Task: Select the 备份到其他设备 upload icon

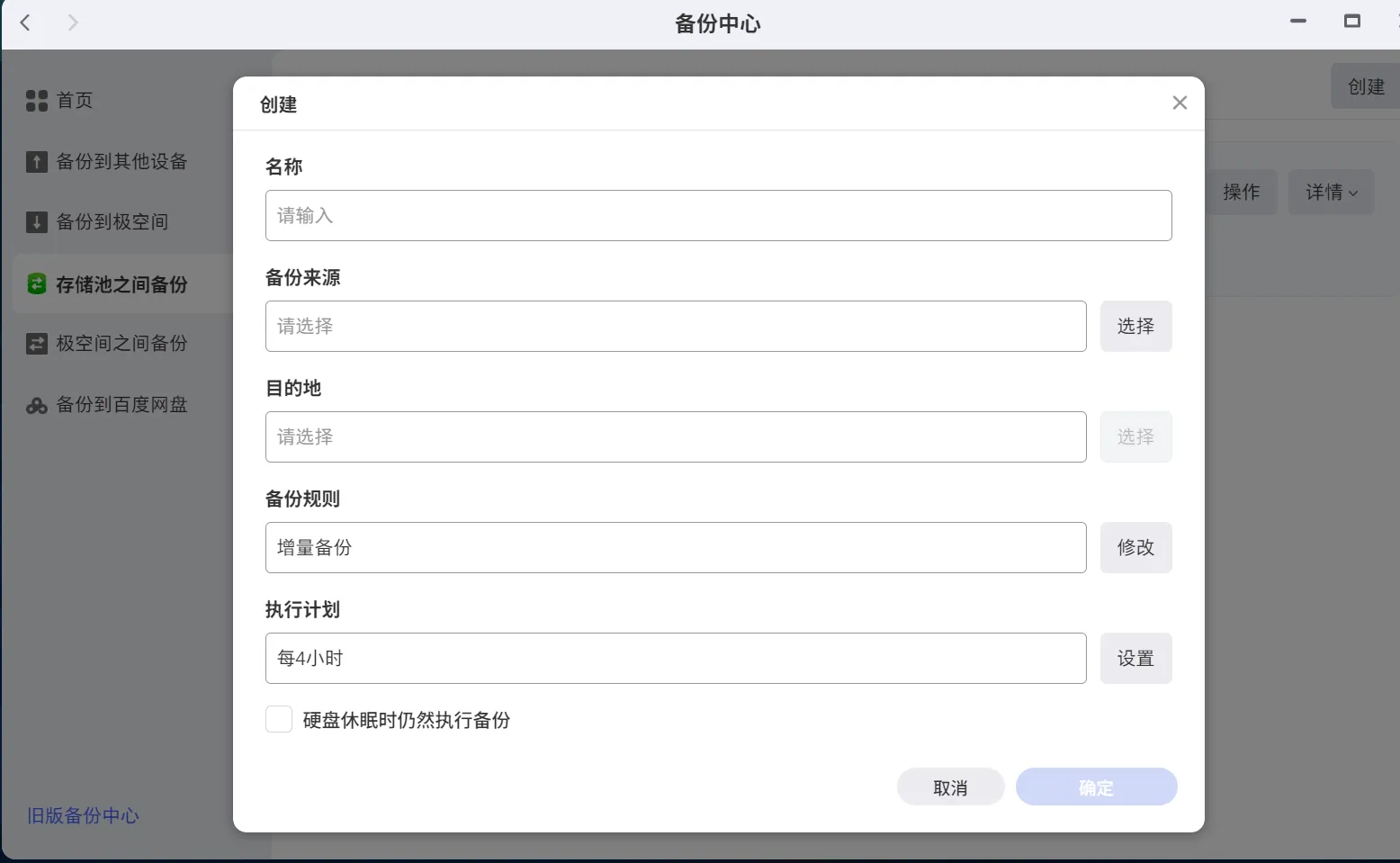Action: coord(36,162)
